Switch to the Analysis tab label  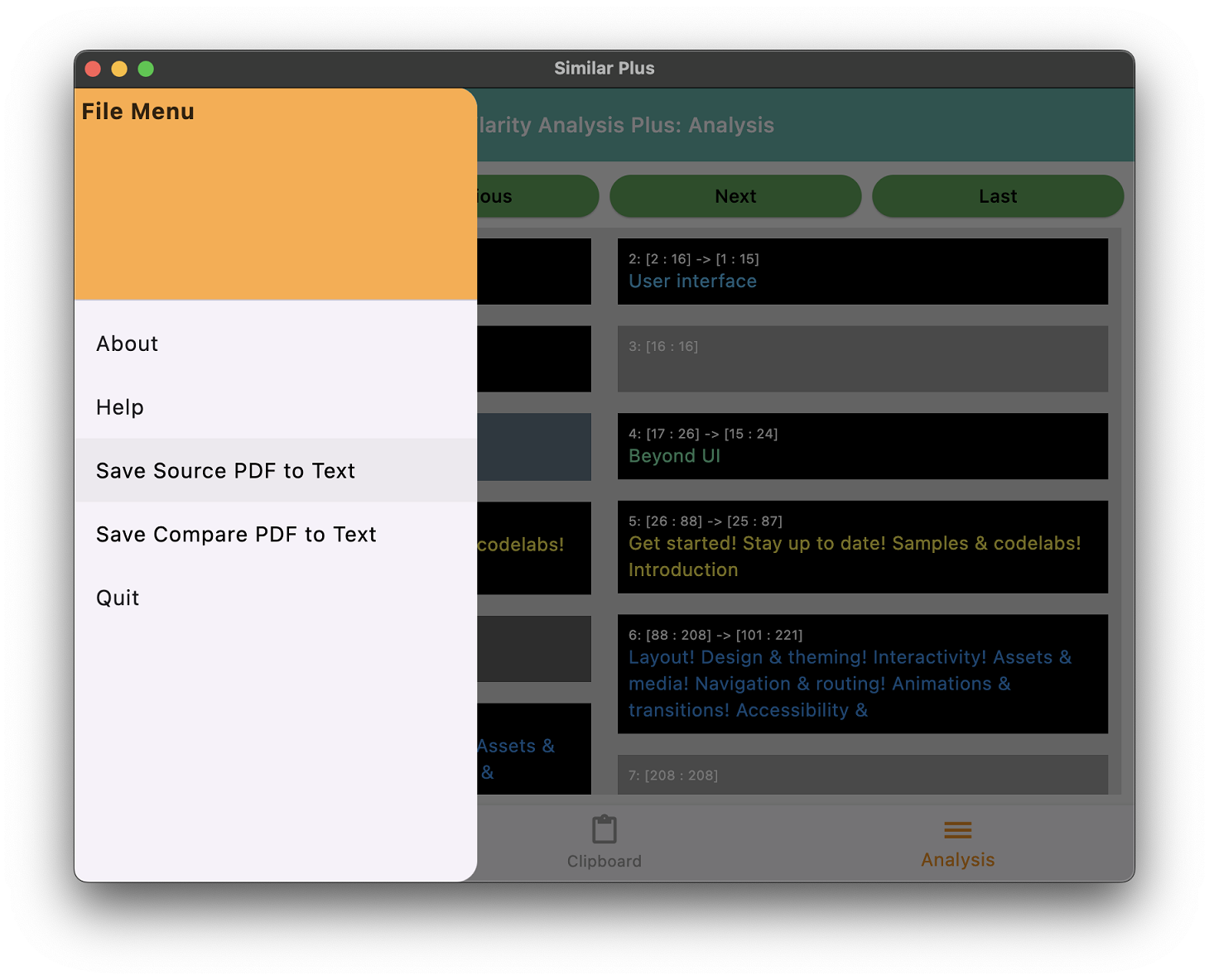click(958, 860)
